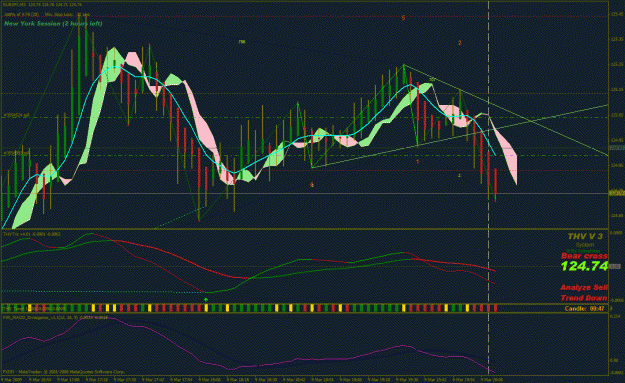This screenshot has width=625, height=383.
Task: Click the 'Trend Down' signal text
Action: [x=584, y=298]
